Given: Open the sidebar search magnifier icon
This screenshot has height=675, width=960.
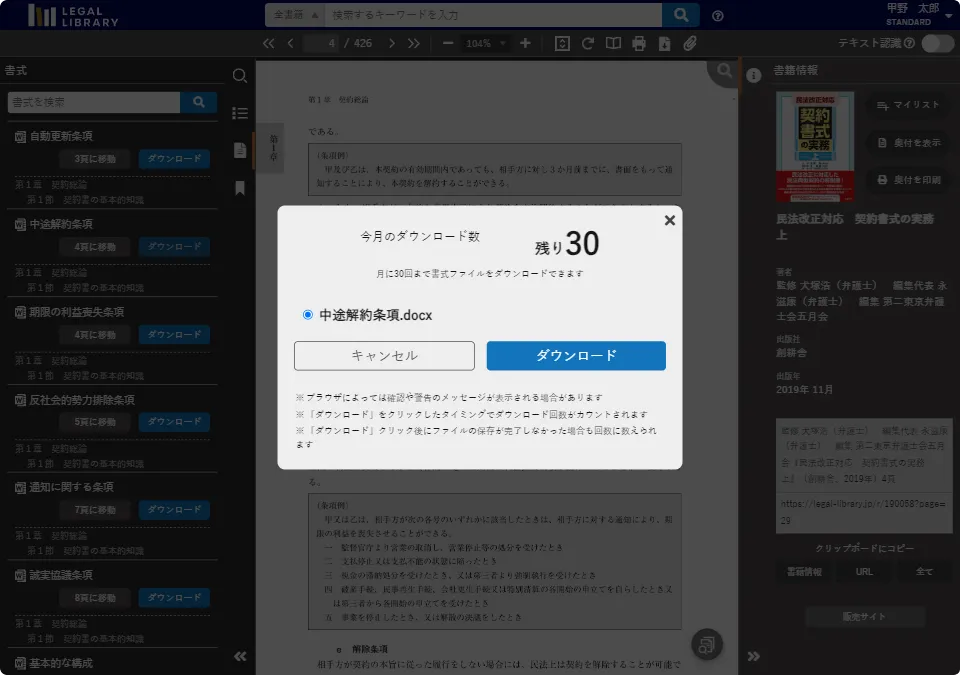Looking at the screenshot, I should point(240,75).
